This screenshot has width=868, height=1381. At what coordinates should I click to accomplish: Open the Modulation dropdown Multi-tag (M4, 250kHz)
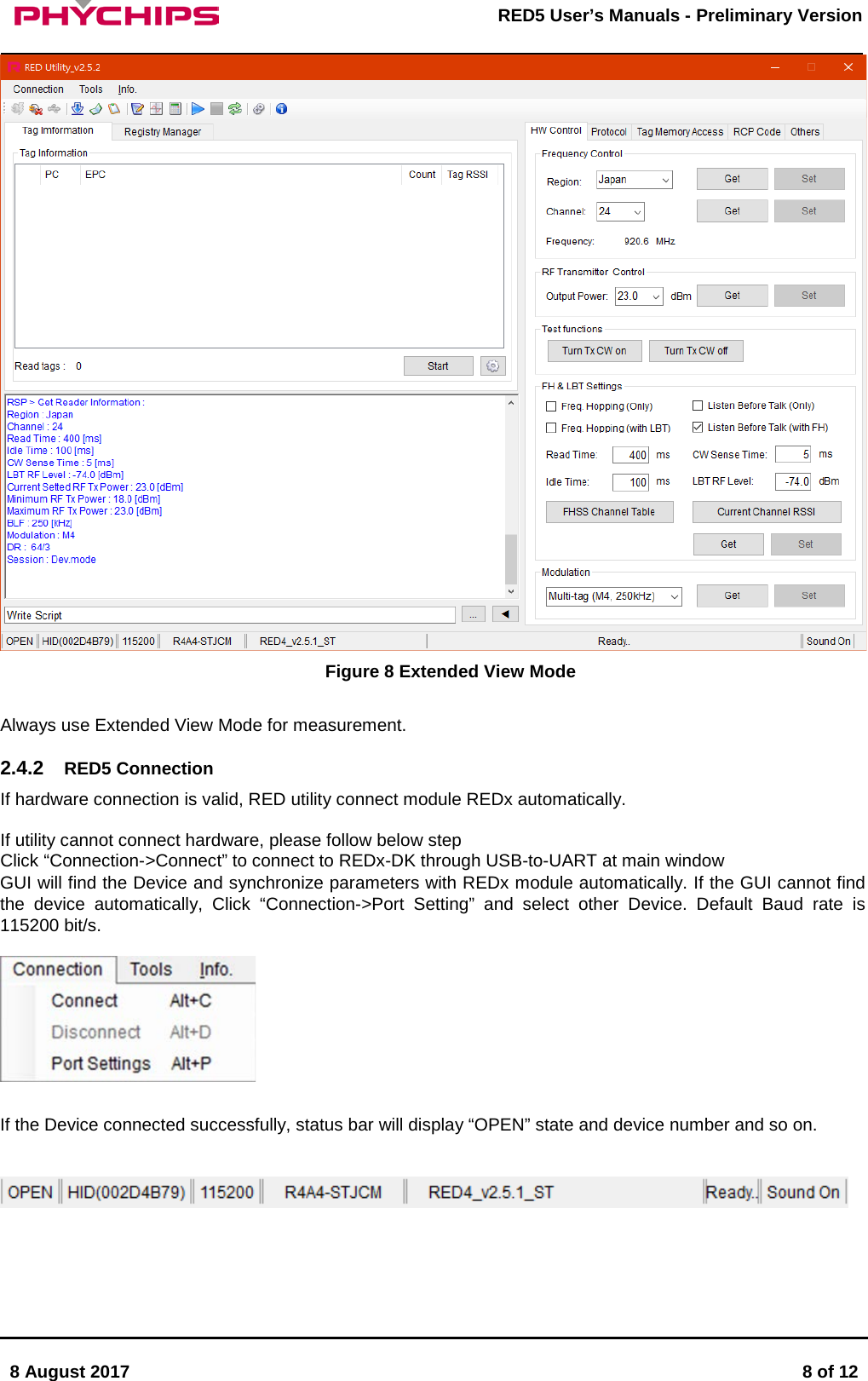pyautogui.click(x=614, y=596)
